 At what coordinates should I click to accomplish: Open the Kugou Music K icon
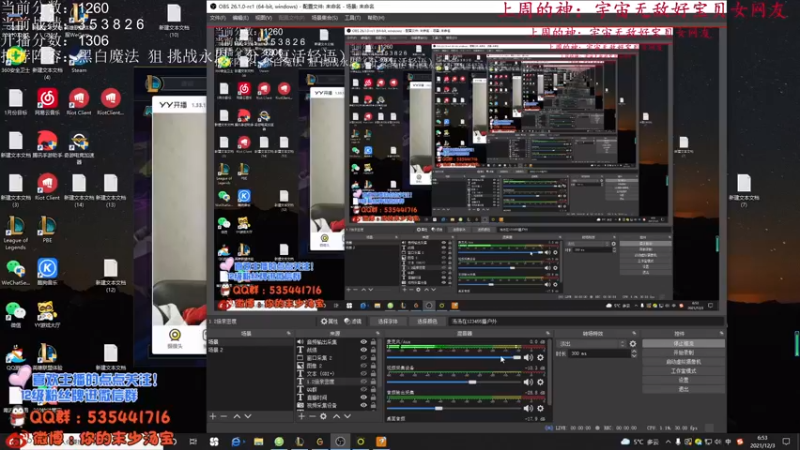(x=47, y=271)
